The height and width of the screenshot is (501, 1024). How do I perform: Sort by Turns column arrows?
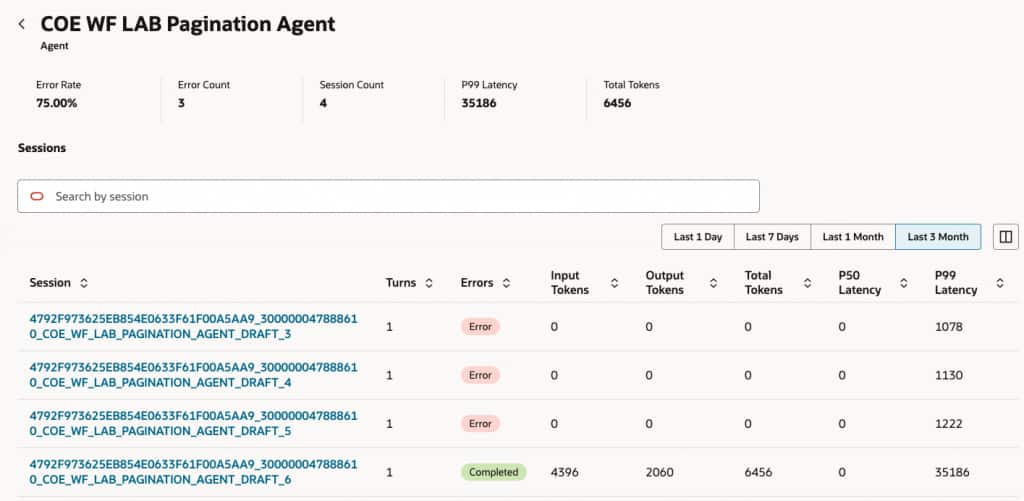click(x=429, y=283)
